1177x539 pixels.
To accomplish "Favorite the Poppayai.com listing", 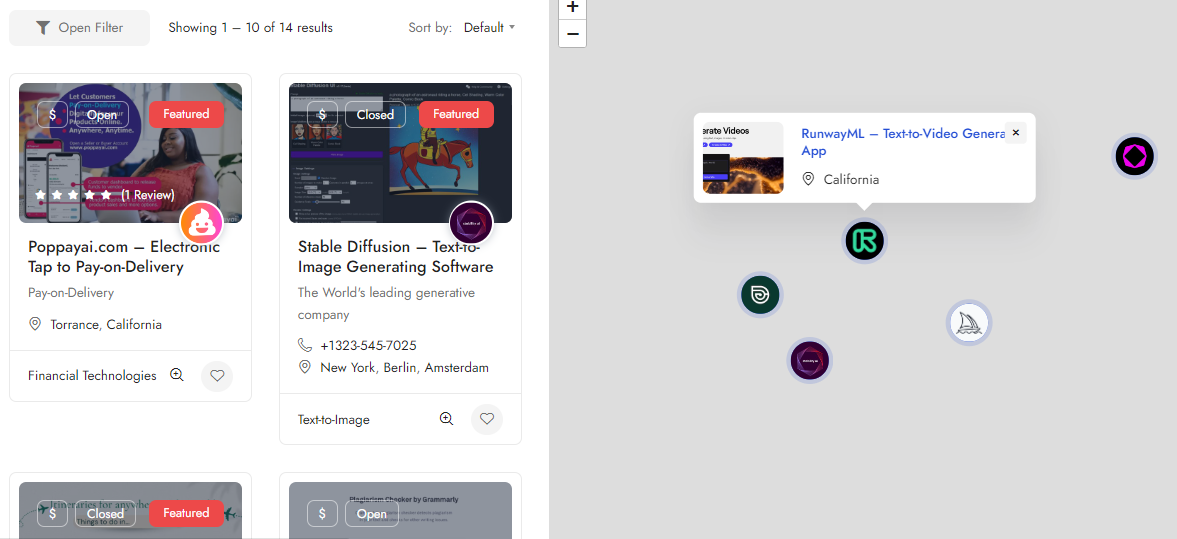I will coord(217,376).
